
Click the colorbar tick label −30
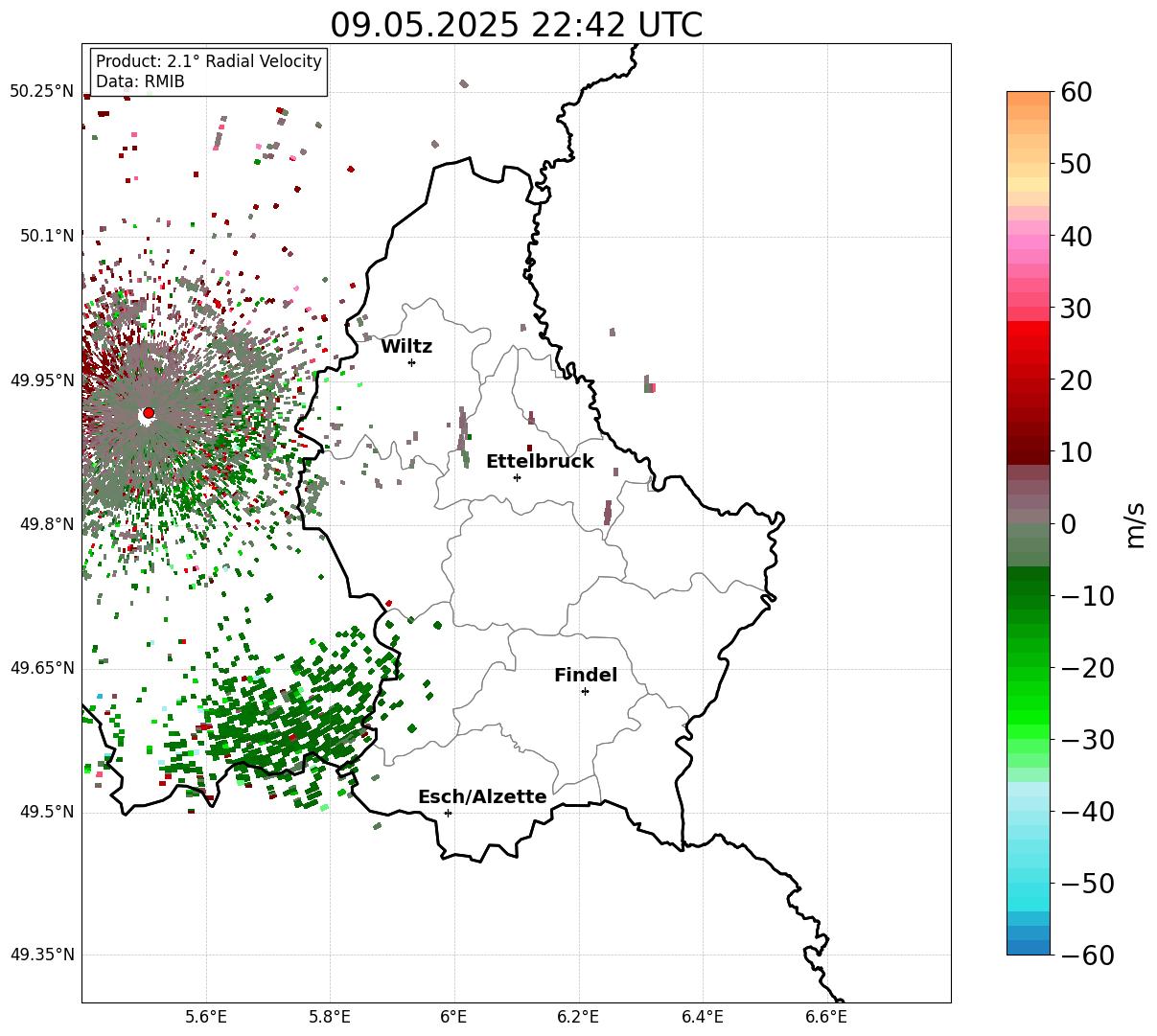coord(1087,740)
